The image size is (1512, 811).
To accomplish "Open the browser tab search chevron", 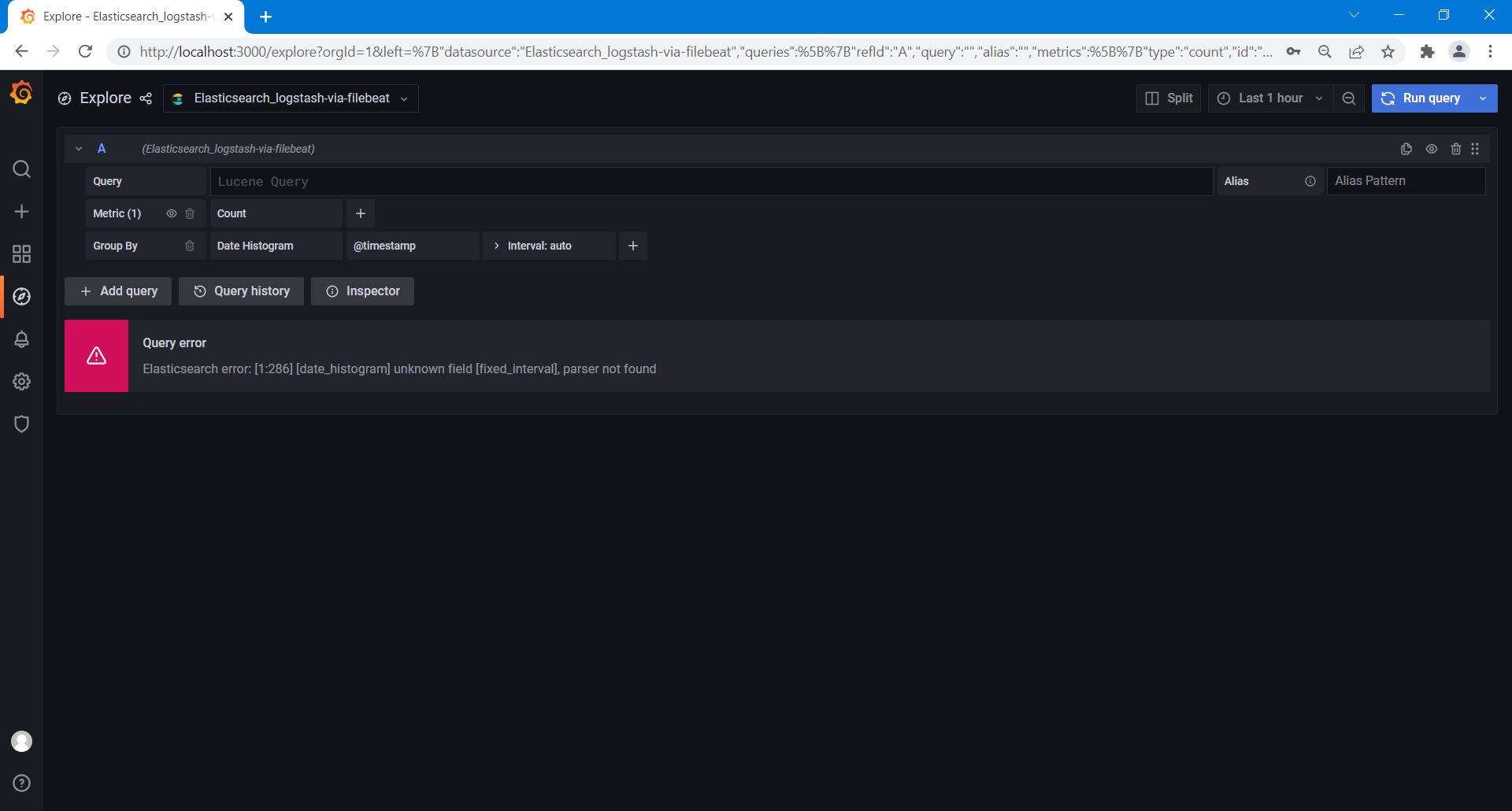I will [x=1354, y=15].
